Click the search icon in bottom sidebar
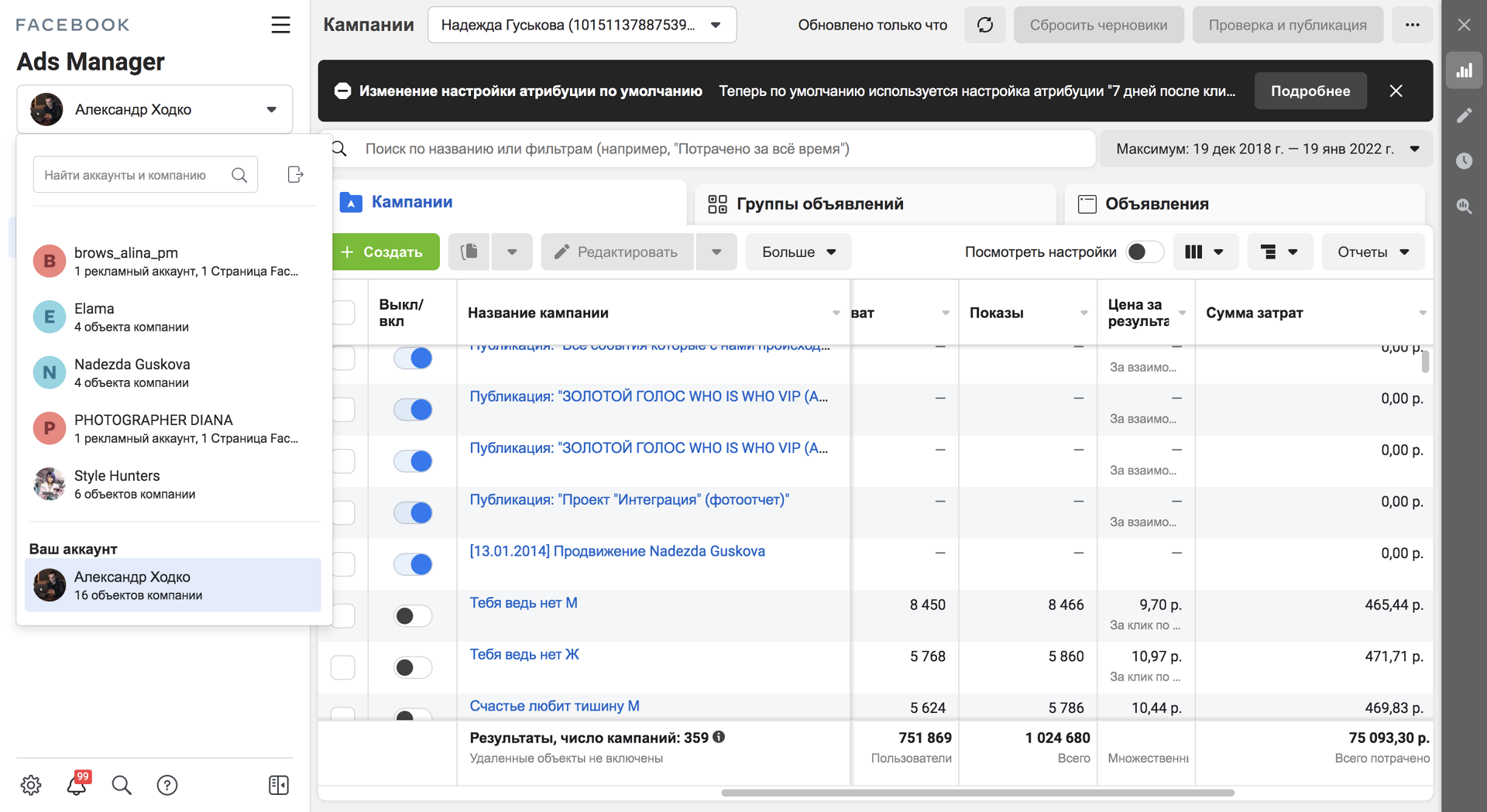The height and width of the screenshot is (812, 1487). (x=122, y=785)
